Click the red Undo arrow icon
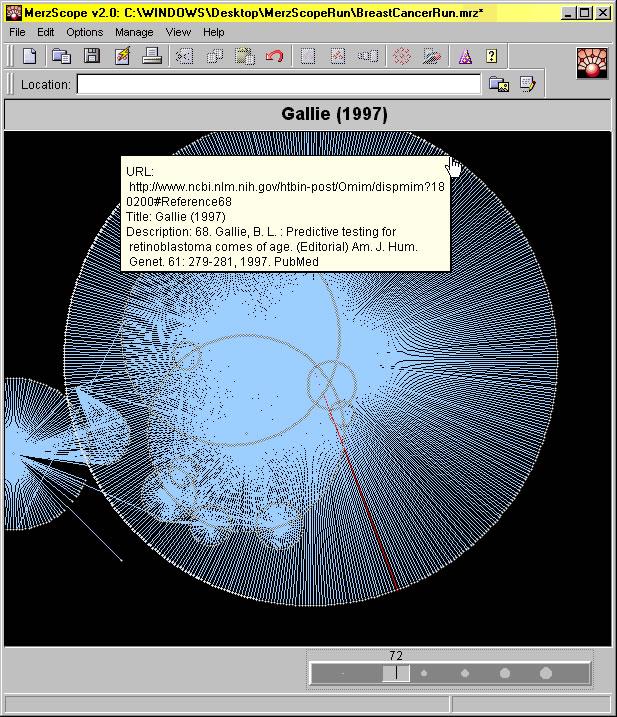 click(x=274, y=56)
